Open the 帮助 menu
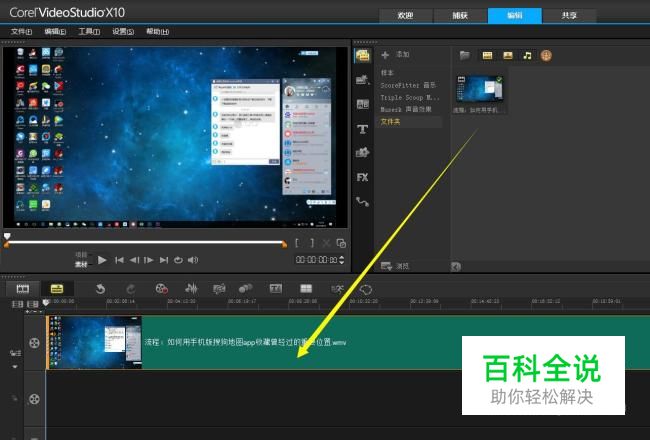The width and height of the screenshot is (650, 440). pyautogui.click(x=158, y=32)
